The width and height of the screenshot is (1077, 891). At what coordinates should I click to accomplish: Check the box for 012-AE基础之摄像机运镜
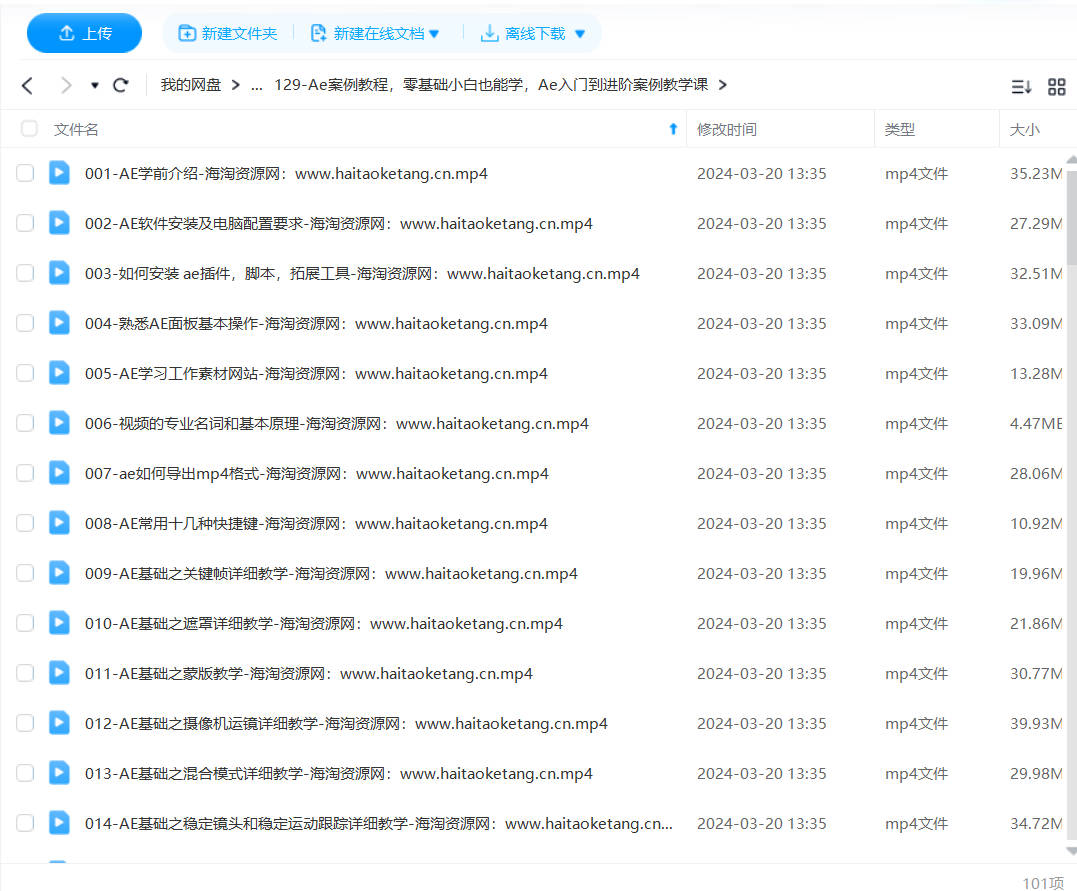[x=25, y=723]
